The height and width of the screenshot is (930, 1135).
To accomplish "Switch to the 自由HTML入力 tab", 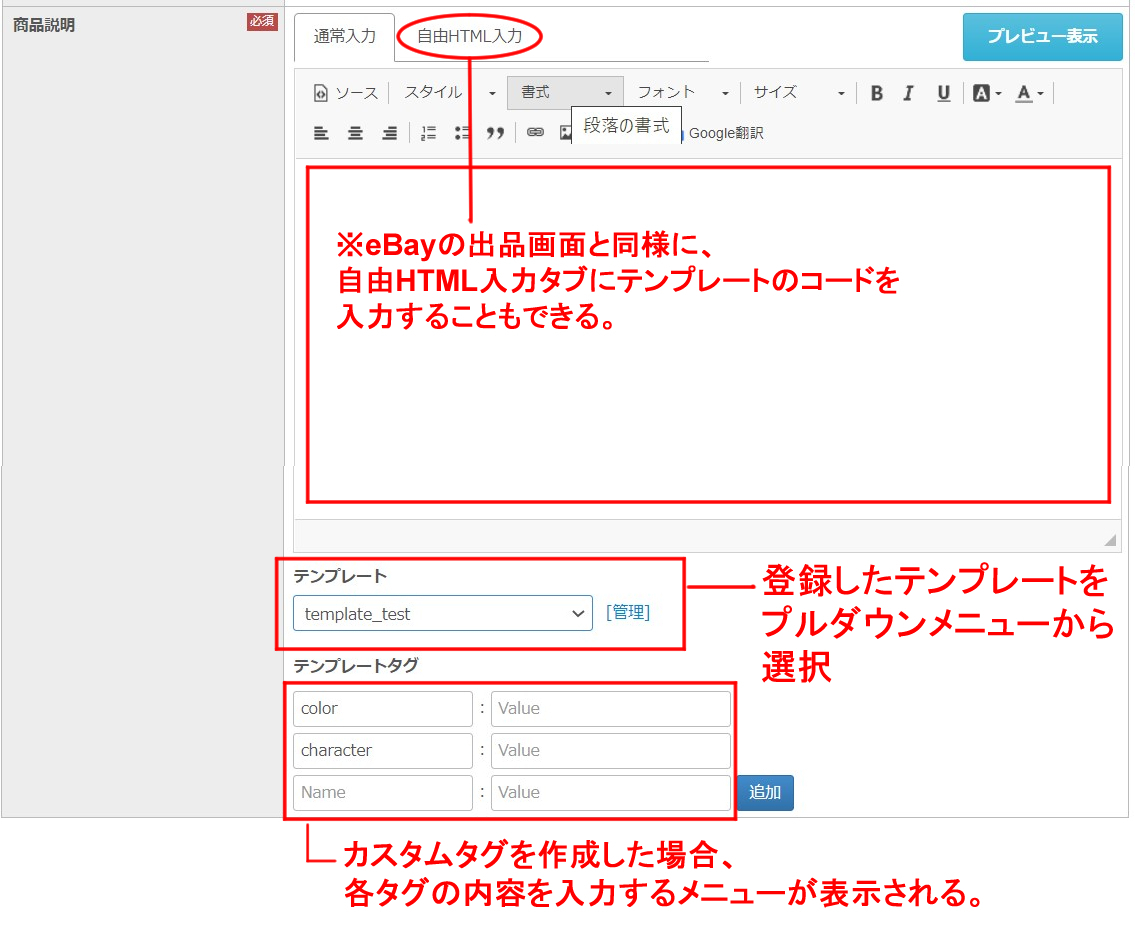I will (470, 36).
